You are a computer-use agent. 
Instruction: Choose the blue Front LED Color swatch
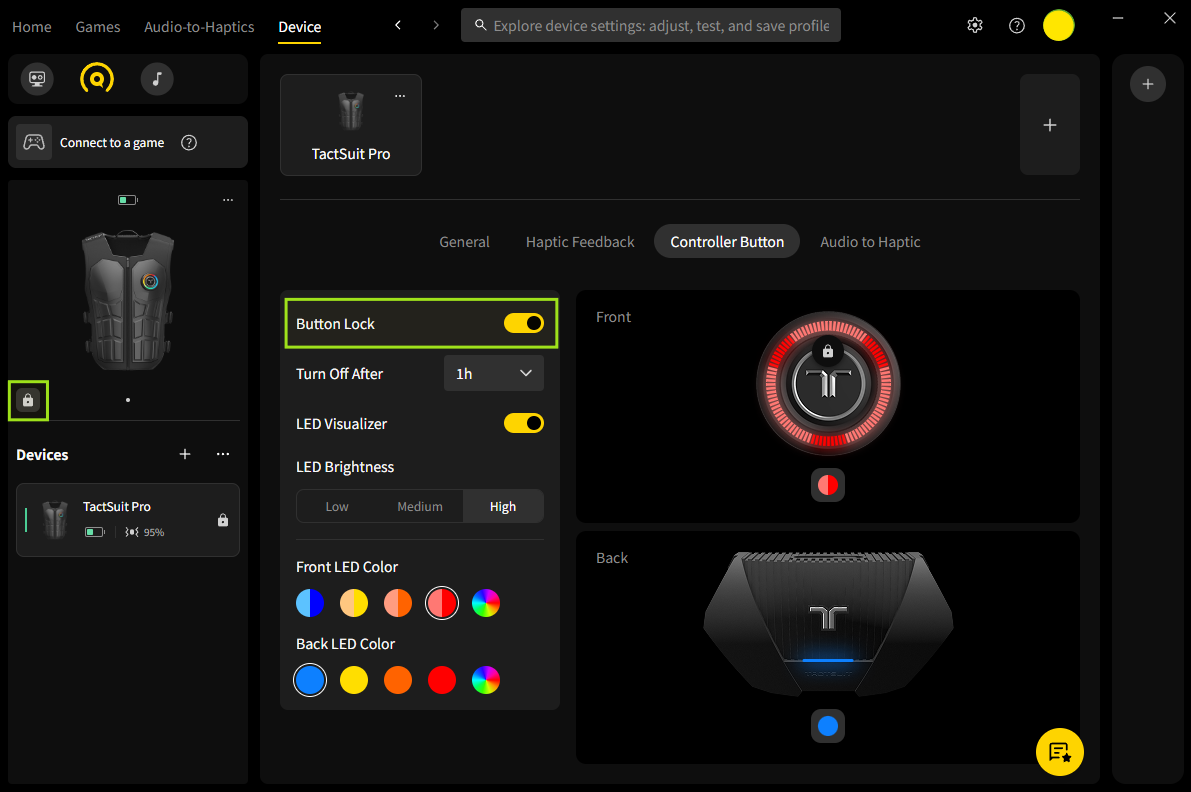(310, 603)
